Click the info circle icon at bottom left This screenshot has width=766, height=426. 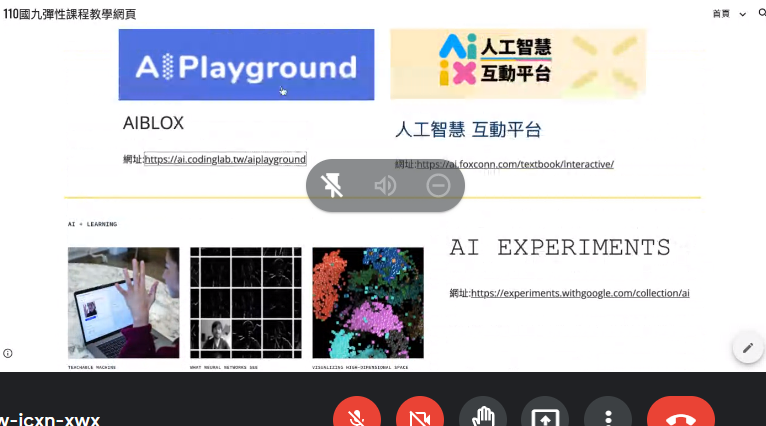click(8, 353)
